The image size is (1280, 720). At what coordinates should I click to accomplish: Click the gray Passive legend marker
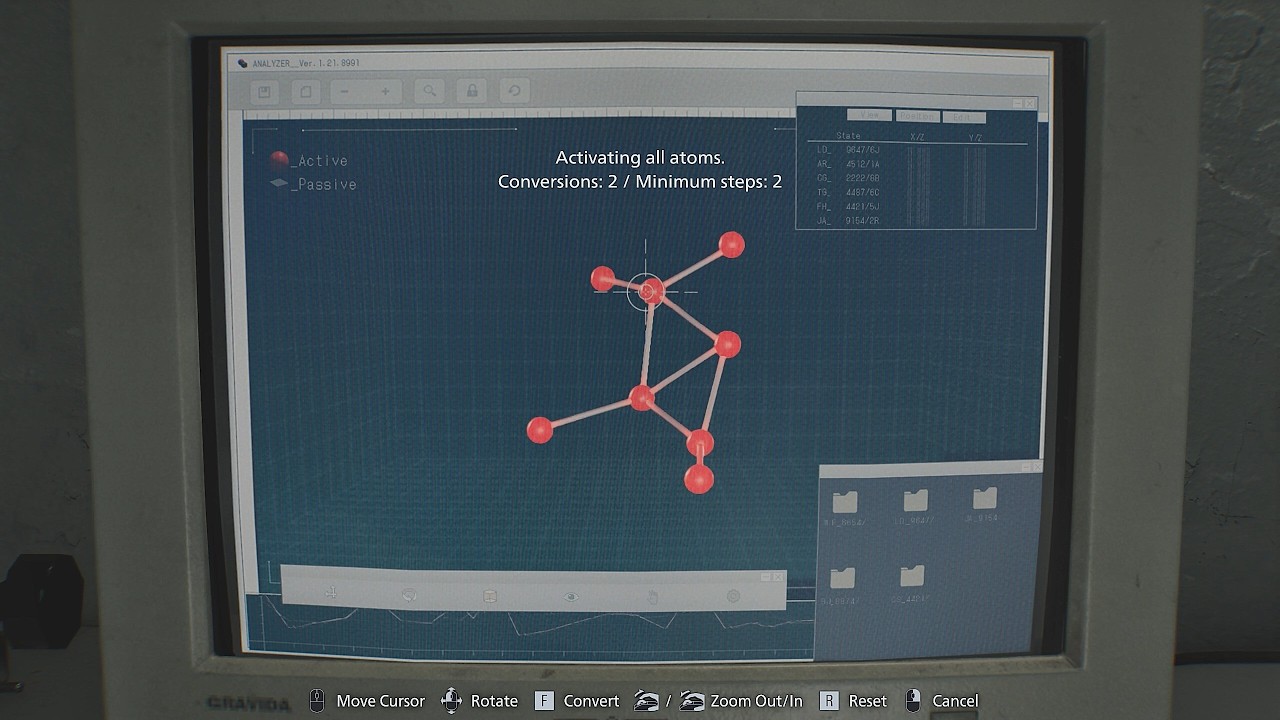pos(279,183)
